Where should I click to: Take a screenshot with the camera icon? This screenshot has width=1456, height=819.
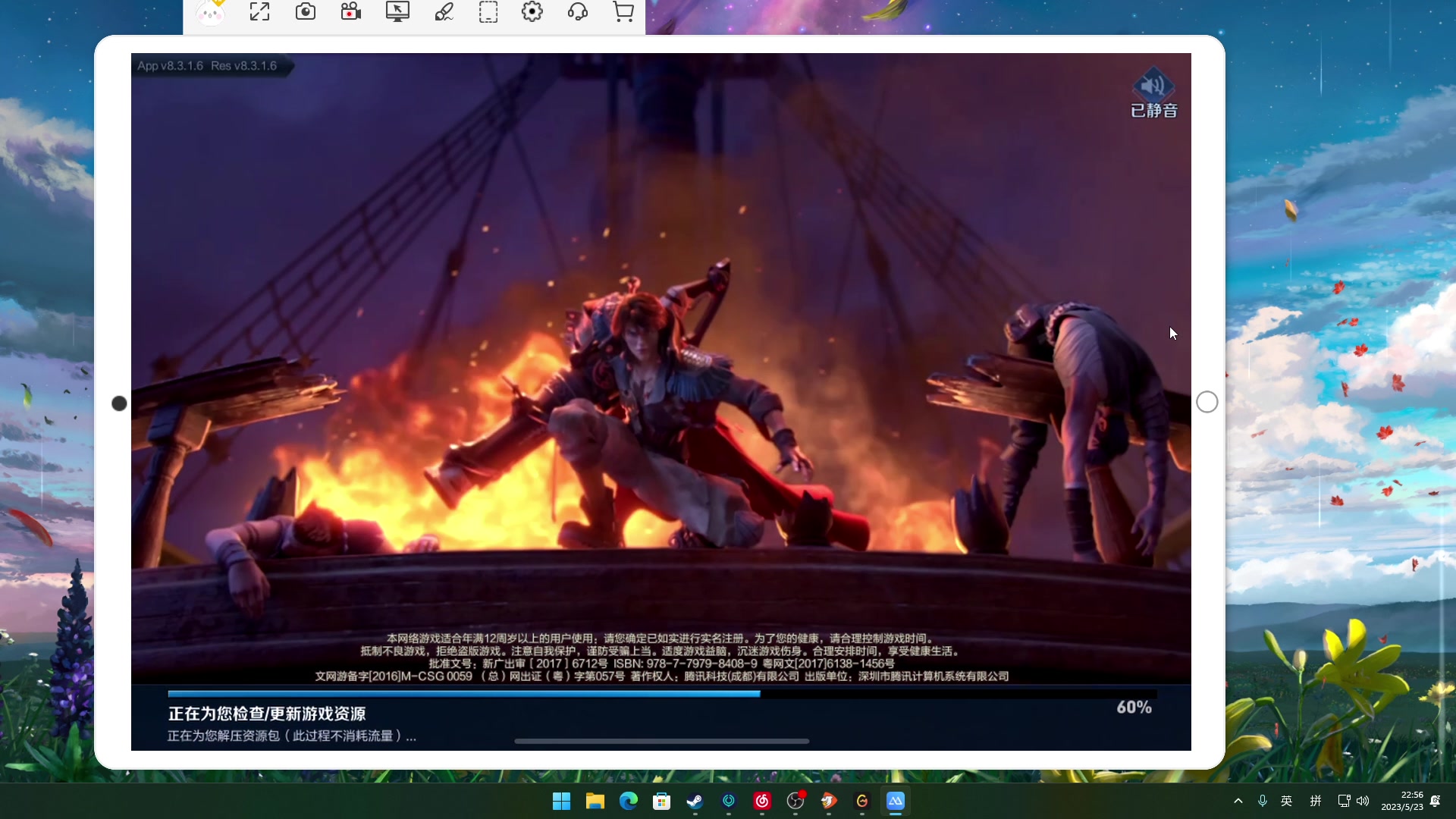306,11
